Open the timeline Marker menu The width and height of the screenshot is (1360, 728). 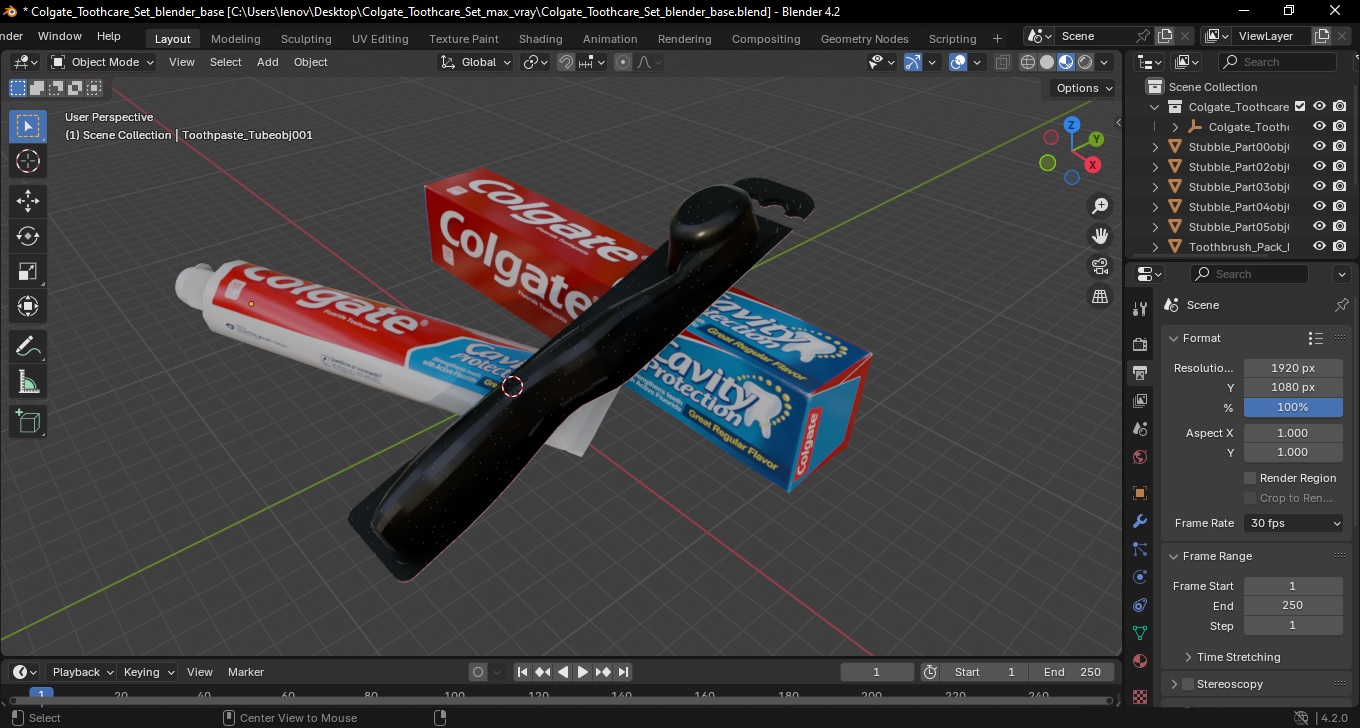point(245,672)
